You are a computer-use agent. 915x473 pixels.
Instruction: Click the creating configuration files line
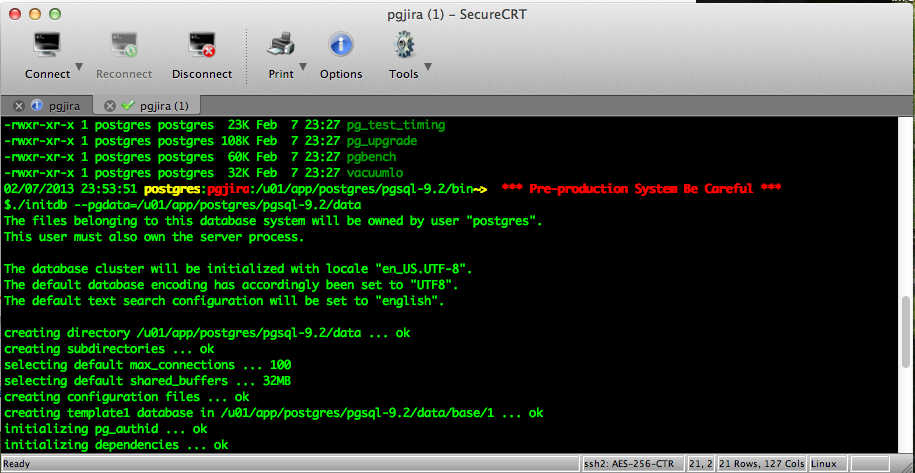point(126,397)
